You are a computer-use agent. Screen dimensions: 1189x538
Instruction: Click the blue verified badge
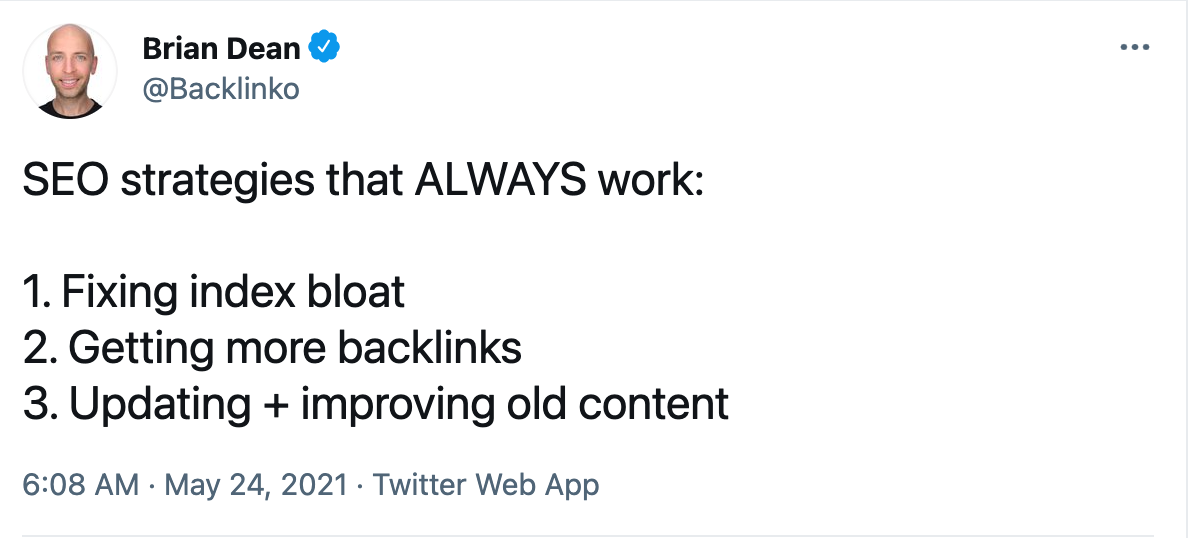[x=324, y=46]
